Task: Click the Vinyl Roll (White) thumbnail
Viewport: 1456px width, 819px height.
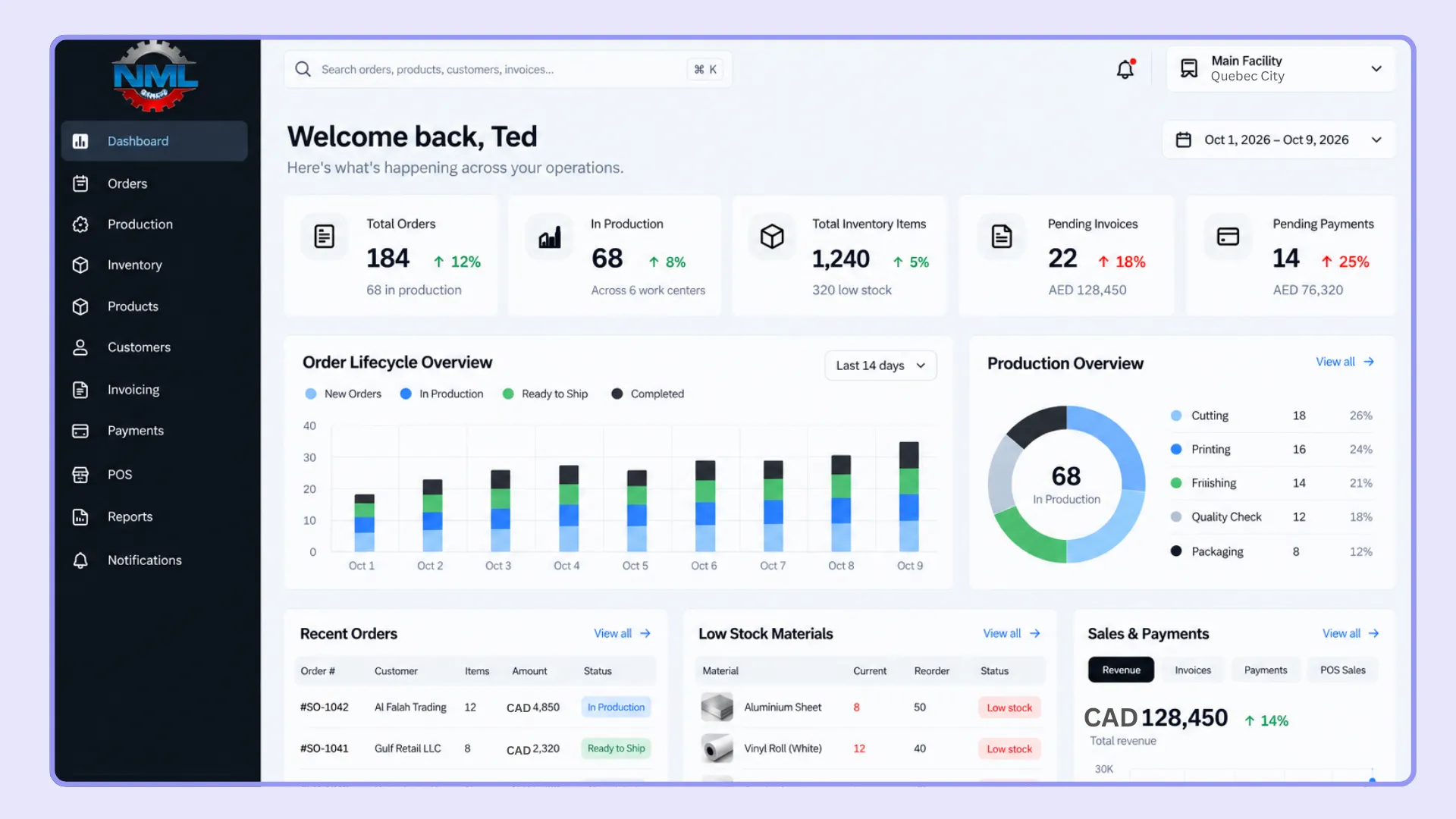Action: pos(717,748)
